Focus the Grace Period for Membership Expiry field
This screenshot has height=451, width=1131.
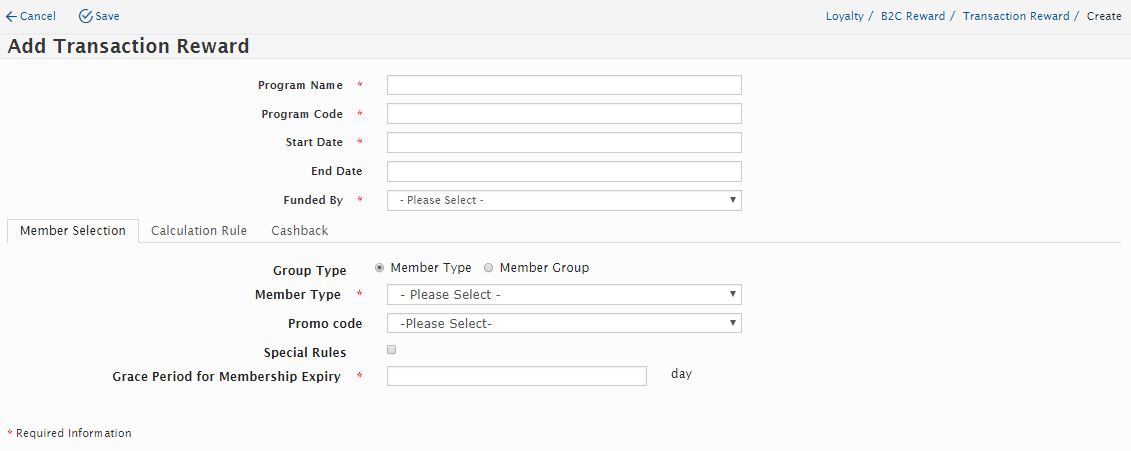click(517, 376)
